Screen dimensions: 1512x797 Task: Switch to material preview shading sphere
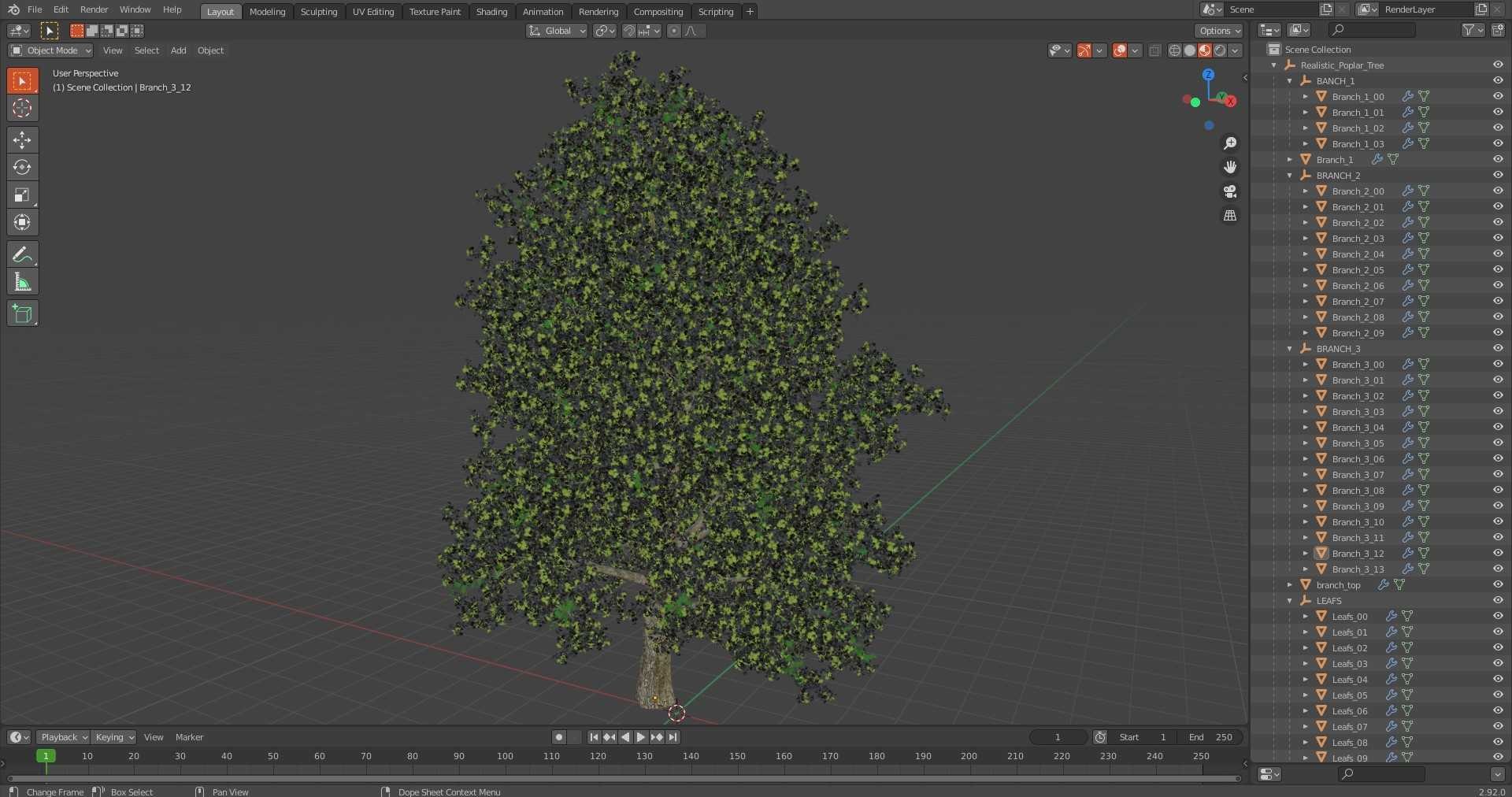click(x=1205, y=50)
